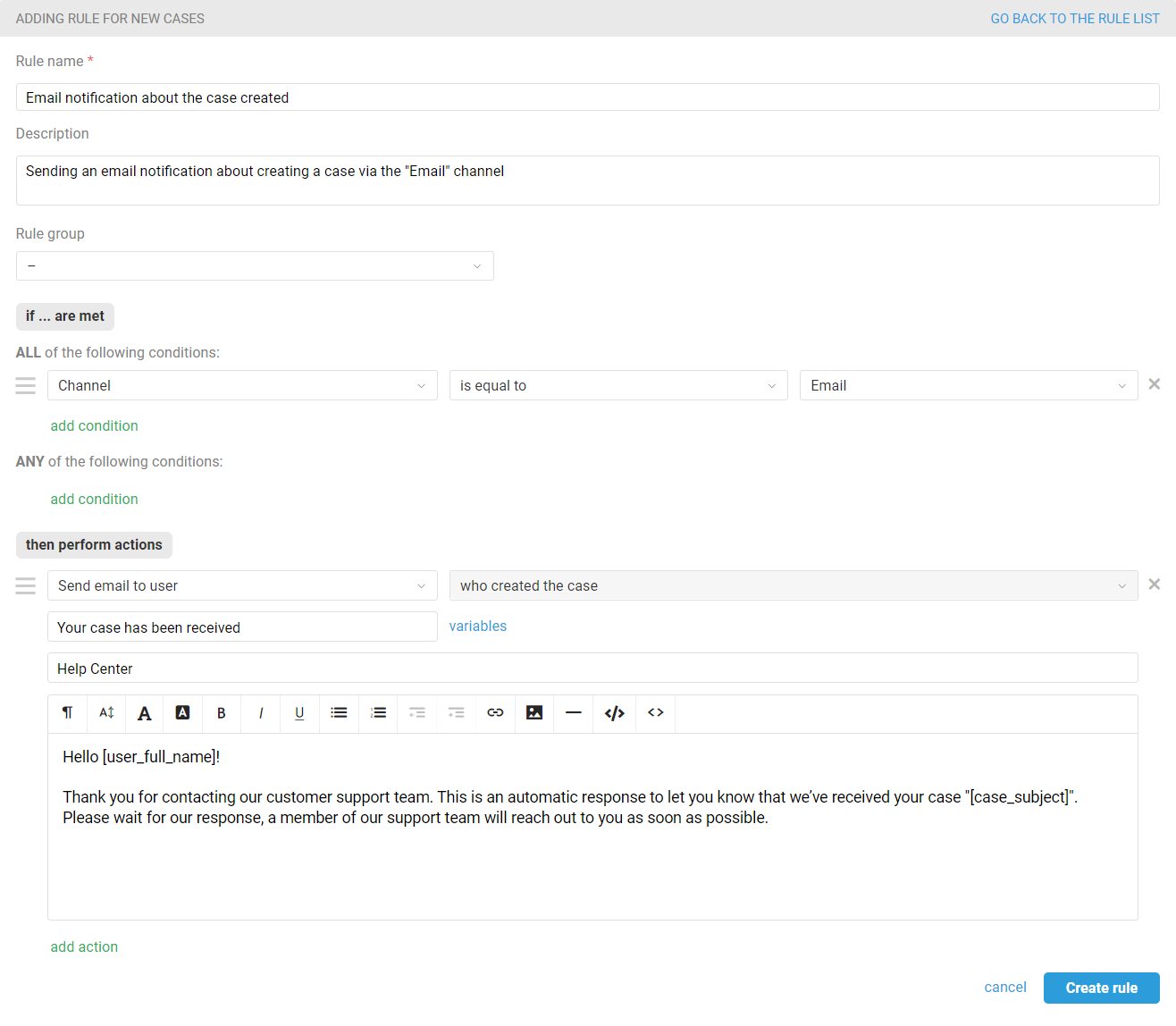The height and width of the screenshot is (1026, 1176).
Task: Delete the Send email to user action
Action: point(1155,584)
